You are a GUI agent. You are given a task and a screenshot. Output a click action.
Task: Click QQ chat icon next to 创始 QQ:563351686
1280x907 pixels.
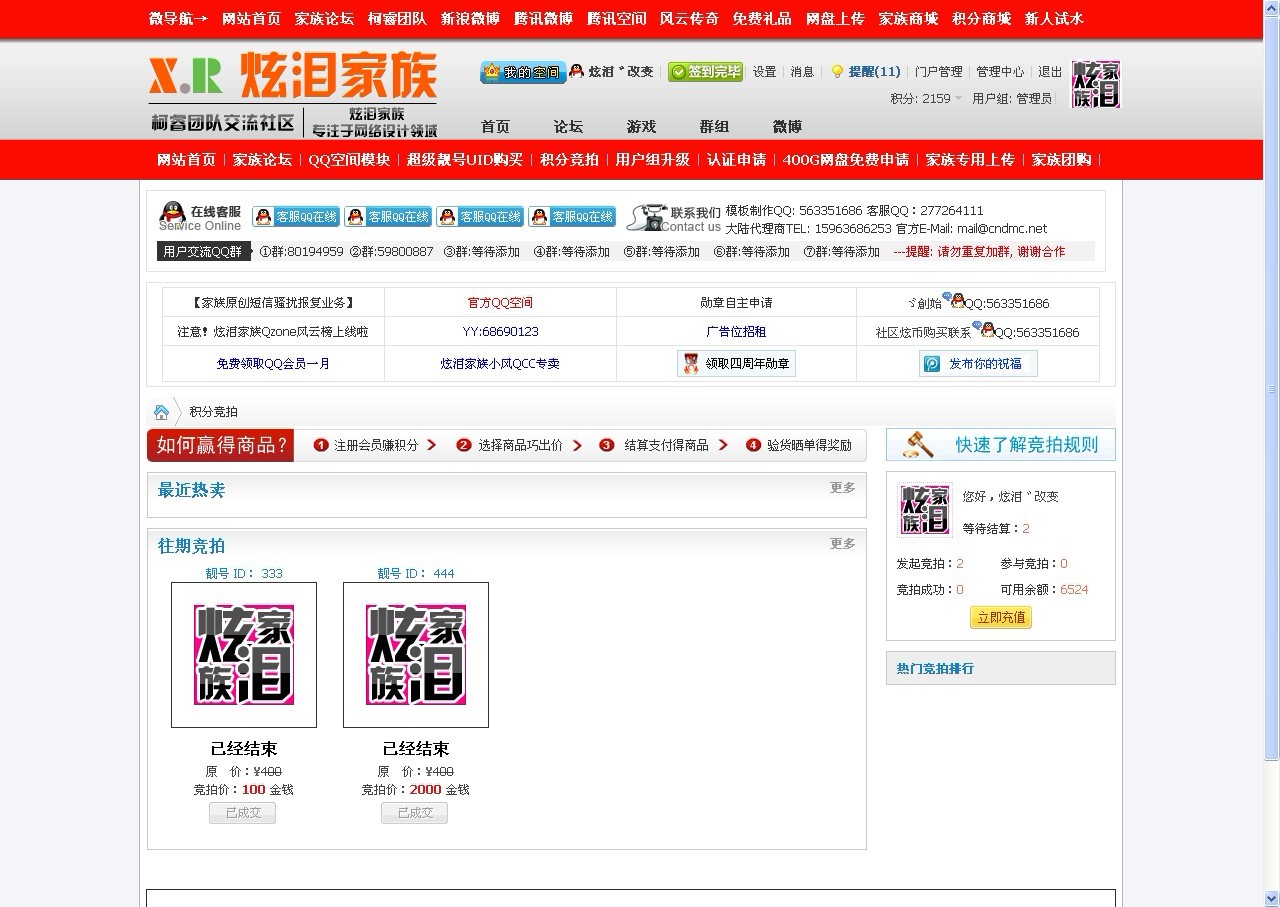coord(954,300)
